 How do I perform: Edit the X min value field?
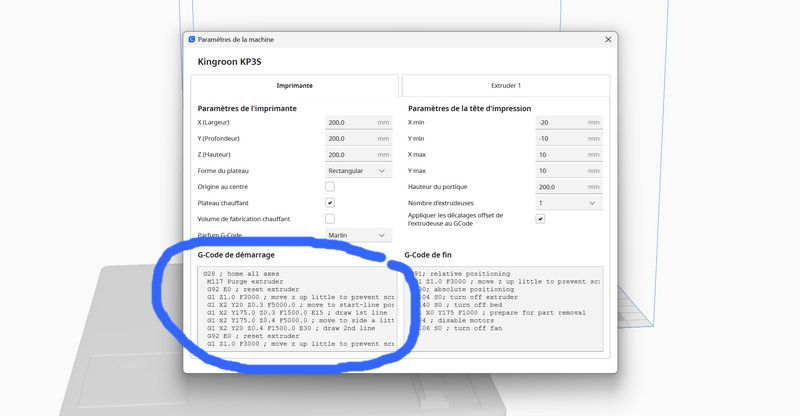[x=569, y=123]
